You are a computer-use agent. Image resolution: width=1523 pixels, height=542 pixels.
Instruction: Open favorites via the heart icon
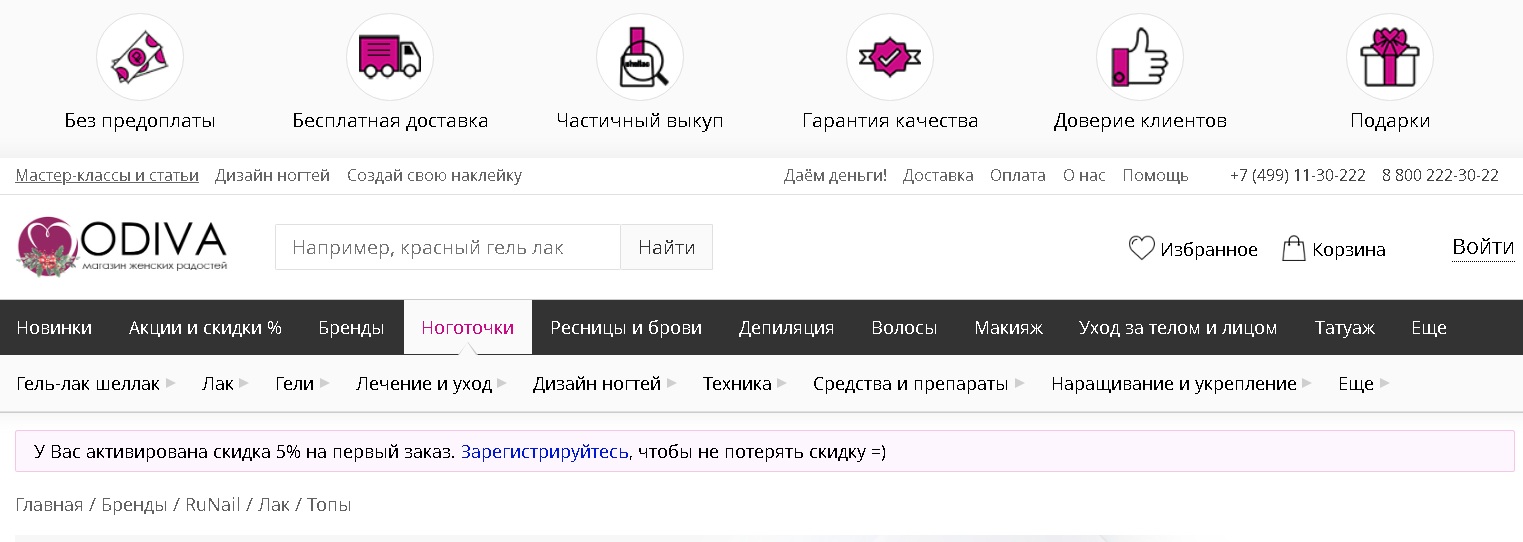[x=1141, y=248]
